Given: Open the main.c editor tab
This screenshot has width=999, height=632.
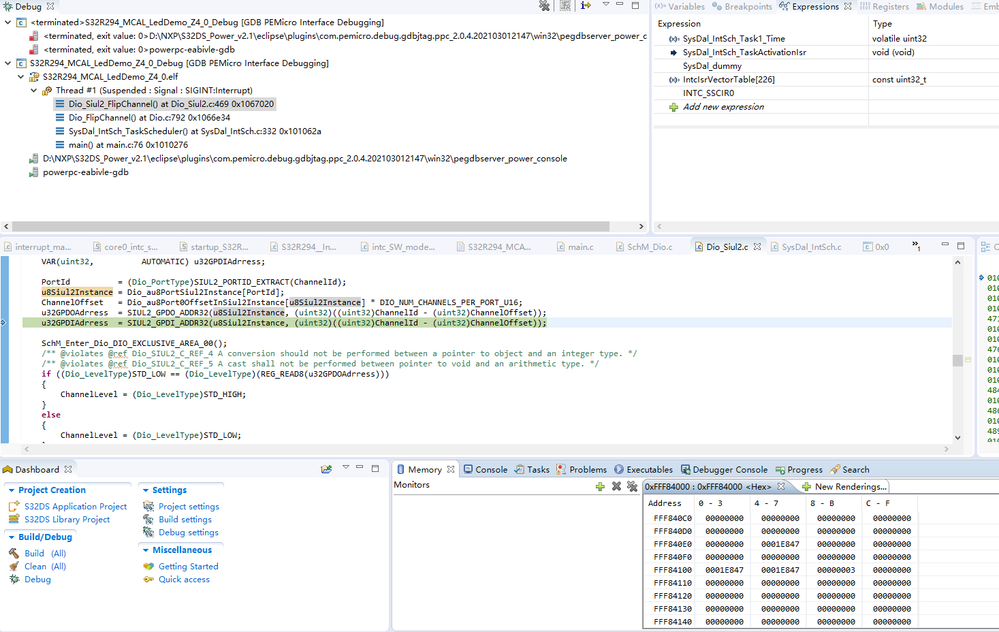Looking at the screenshot, I should (x=575, y=247).
